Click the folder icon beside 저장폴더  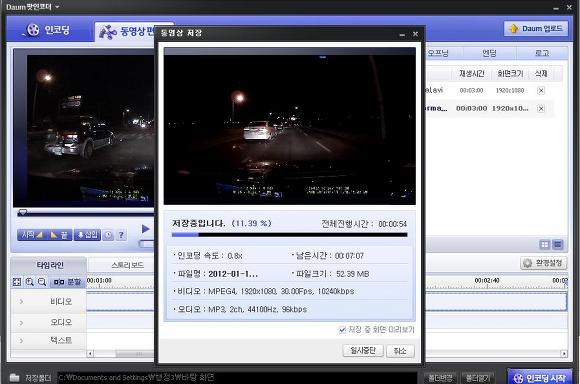[x=14, y=377]
